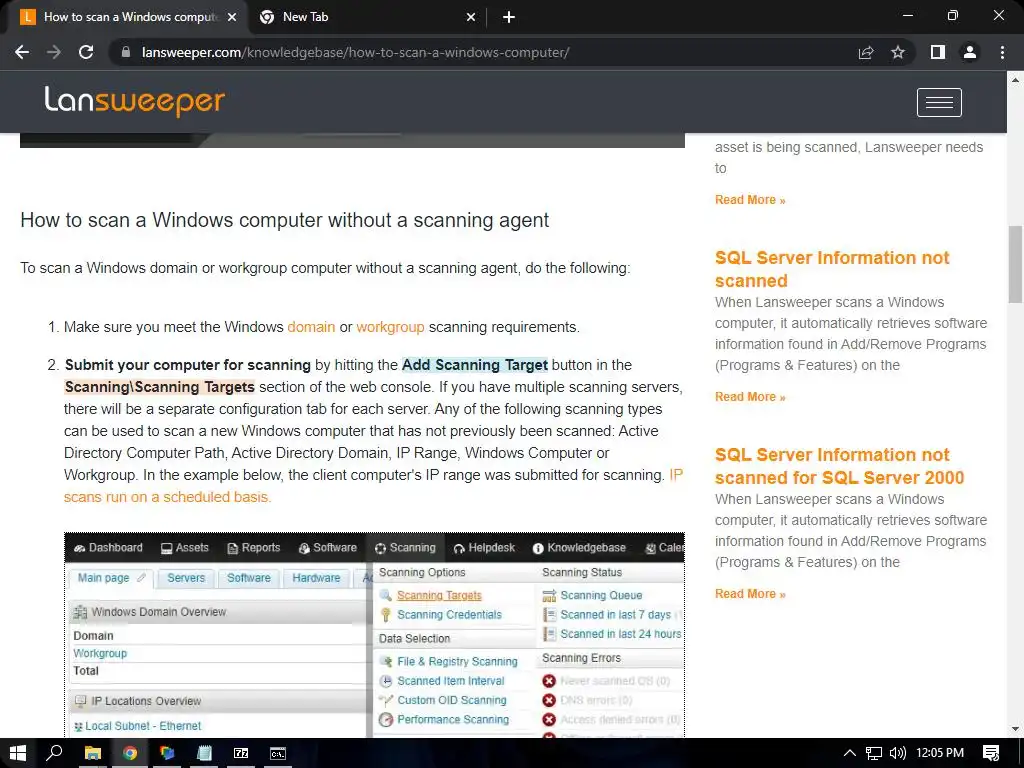Click Custom OID Scanning entry

[x=452, y=700]
